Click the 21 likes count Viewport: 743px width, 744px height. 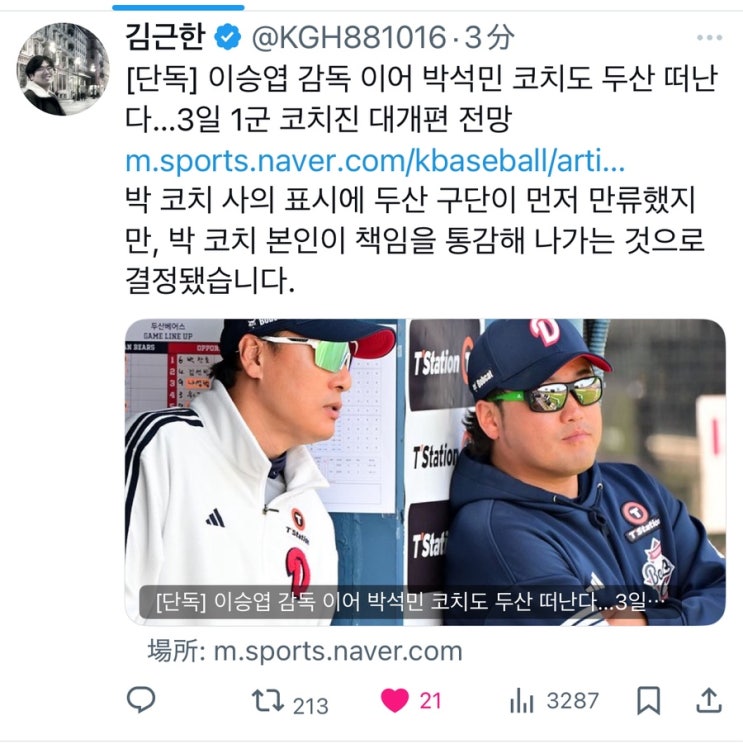pyautogui.click(x=430, y=701)
